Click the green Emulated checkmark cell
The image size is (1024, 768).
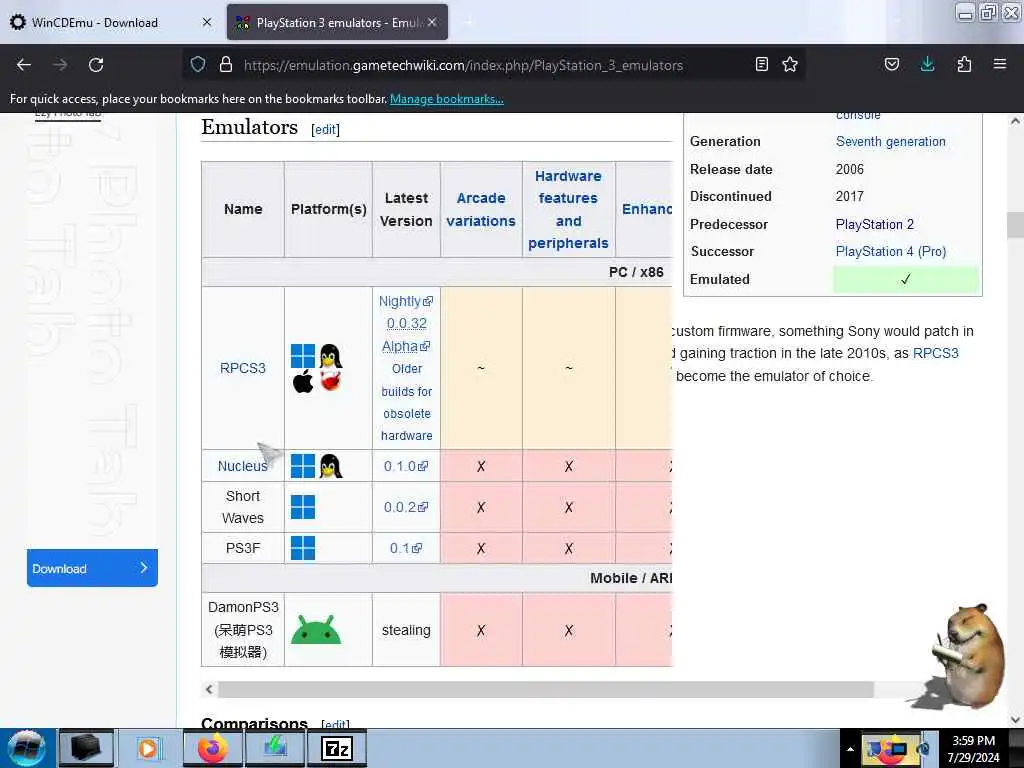[x=906, y=280]
